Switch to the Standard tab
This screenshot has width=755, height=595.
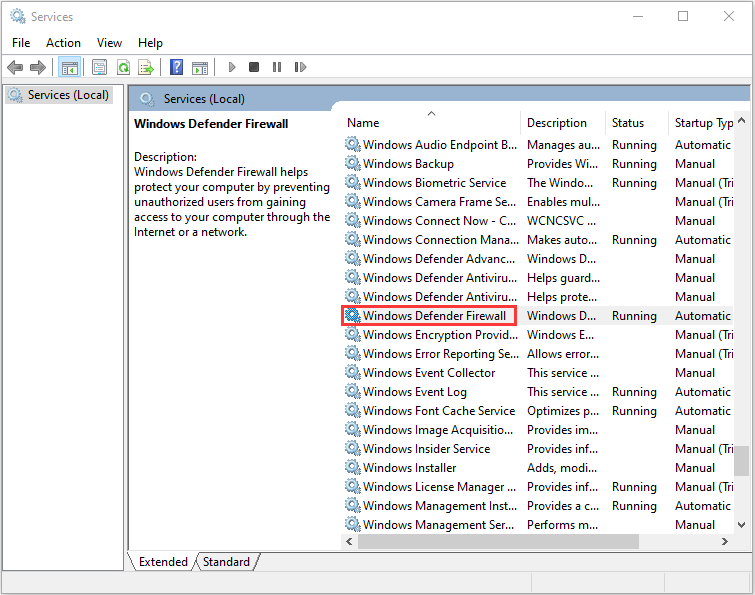(x=226, y=562)
